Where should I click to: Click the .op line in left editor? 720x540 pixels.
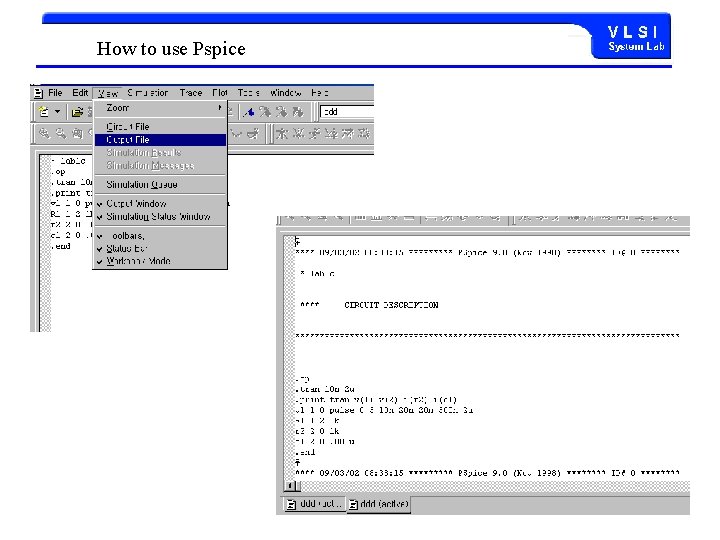58,172
